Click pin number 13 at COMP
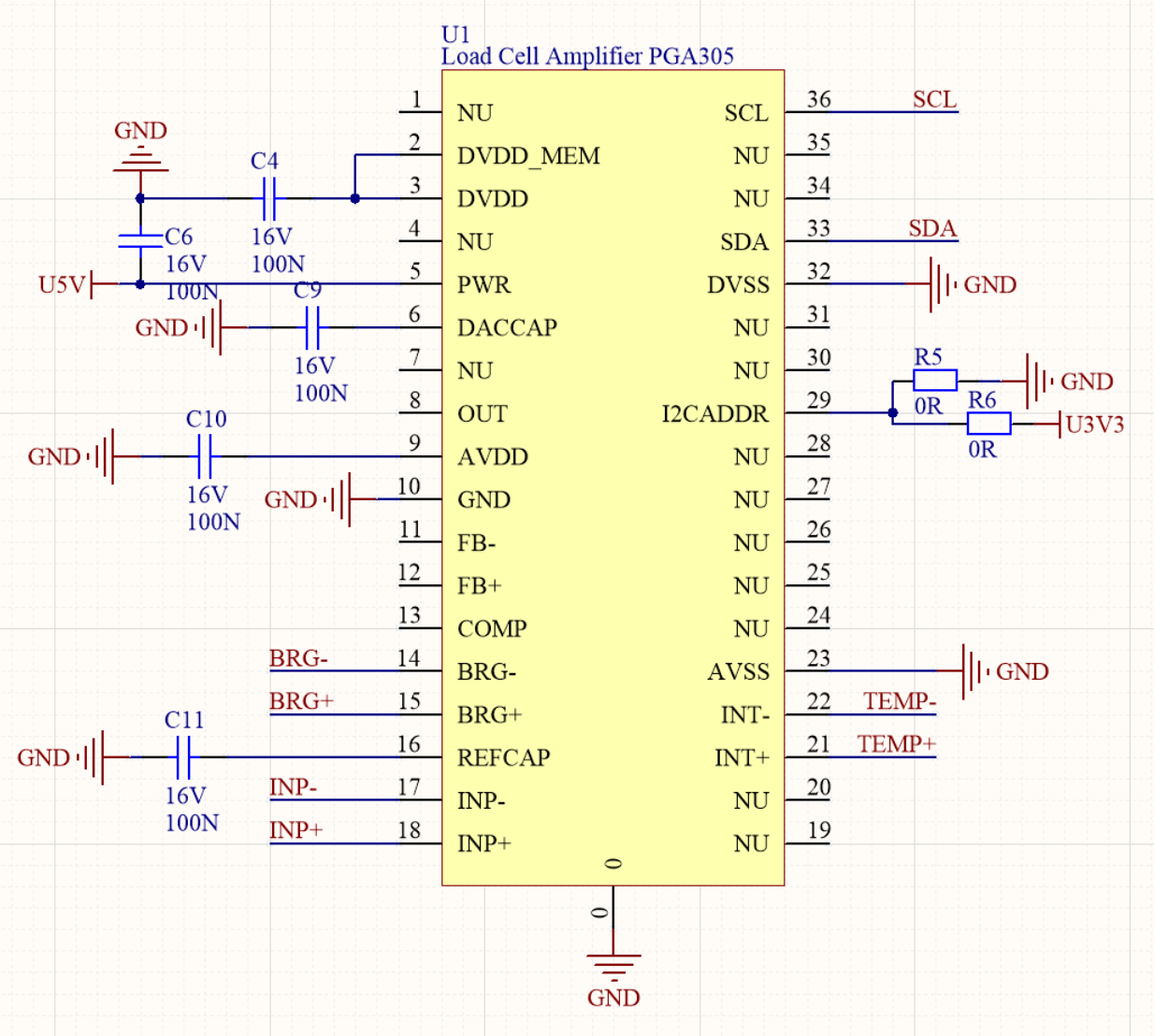Screen dimensions: 1154x1036 click(x=410, y=615)
